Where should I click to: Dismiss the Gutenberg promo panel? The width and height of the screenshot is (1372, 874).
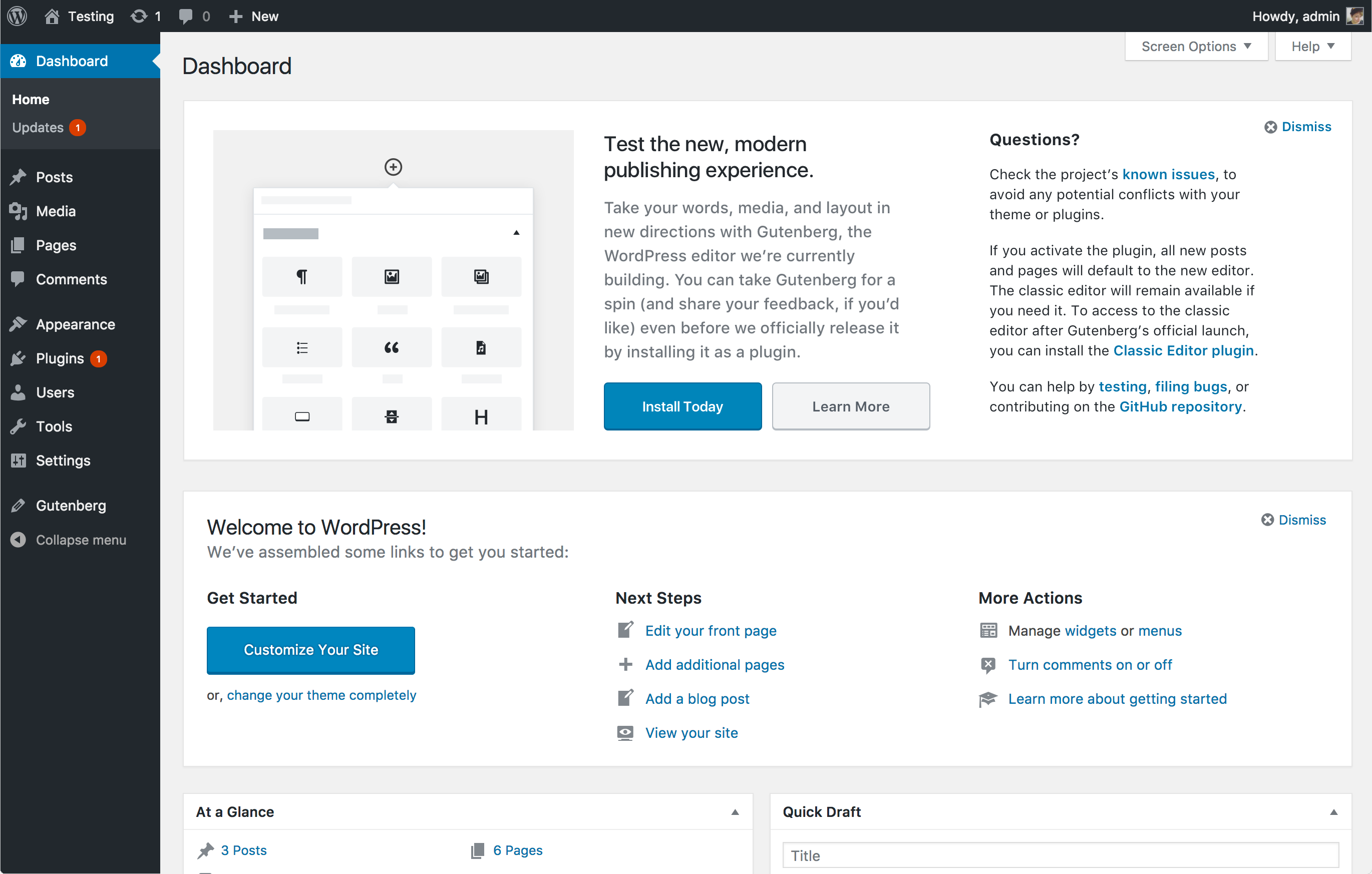tap(1297, 127)
